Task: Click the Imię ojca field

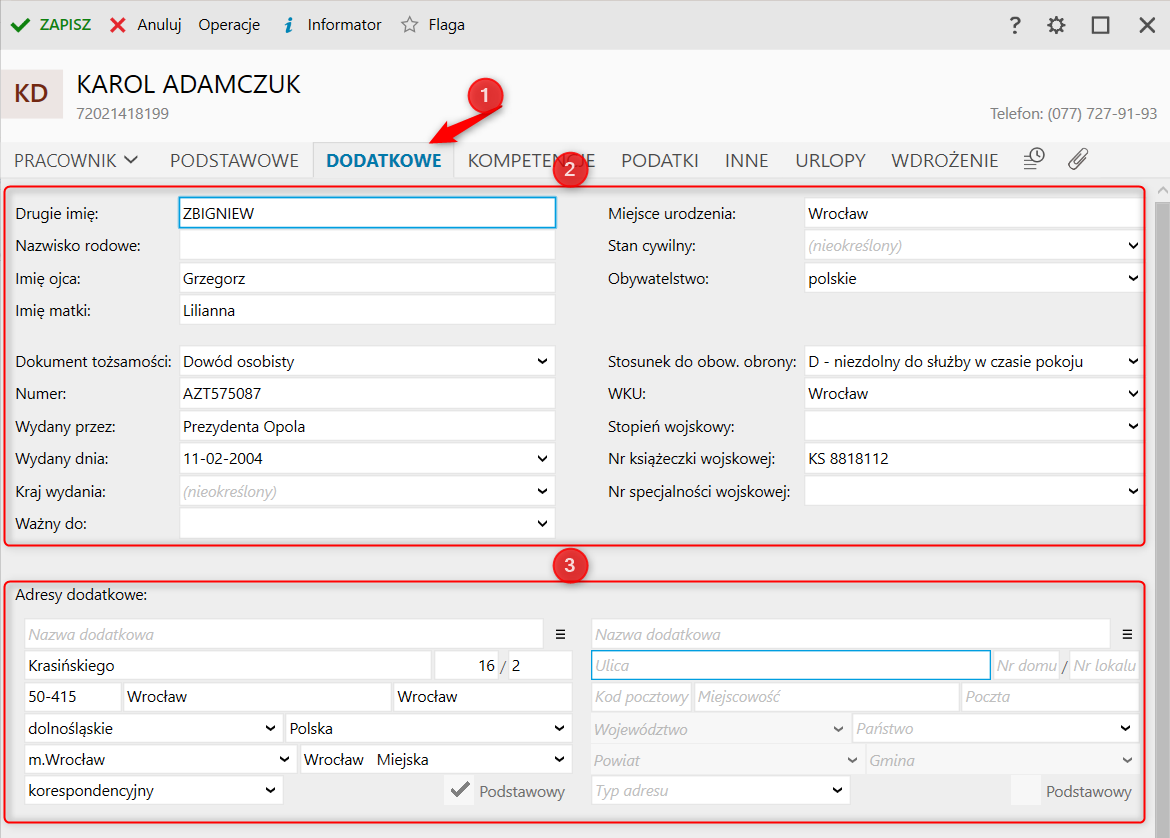Action: pyautogui.click(x=367, y=278)
